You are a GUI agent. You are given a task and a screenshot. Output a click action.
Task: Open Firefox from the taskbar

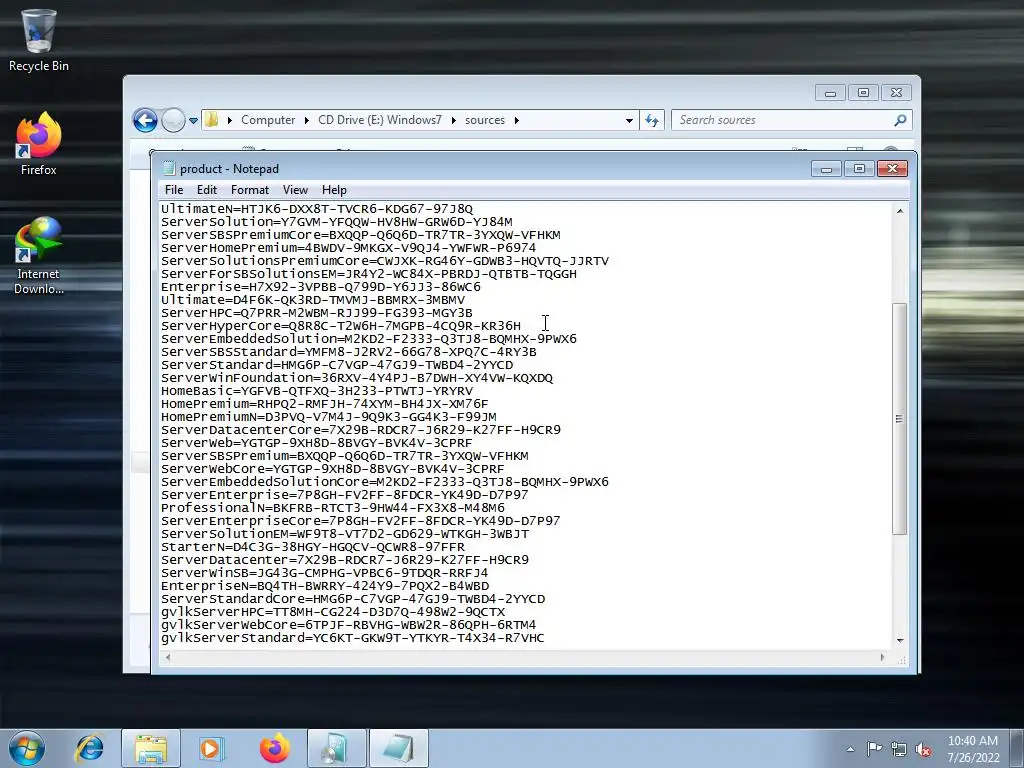274,748
